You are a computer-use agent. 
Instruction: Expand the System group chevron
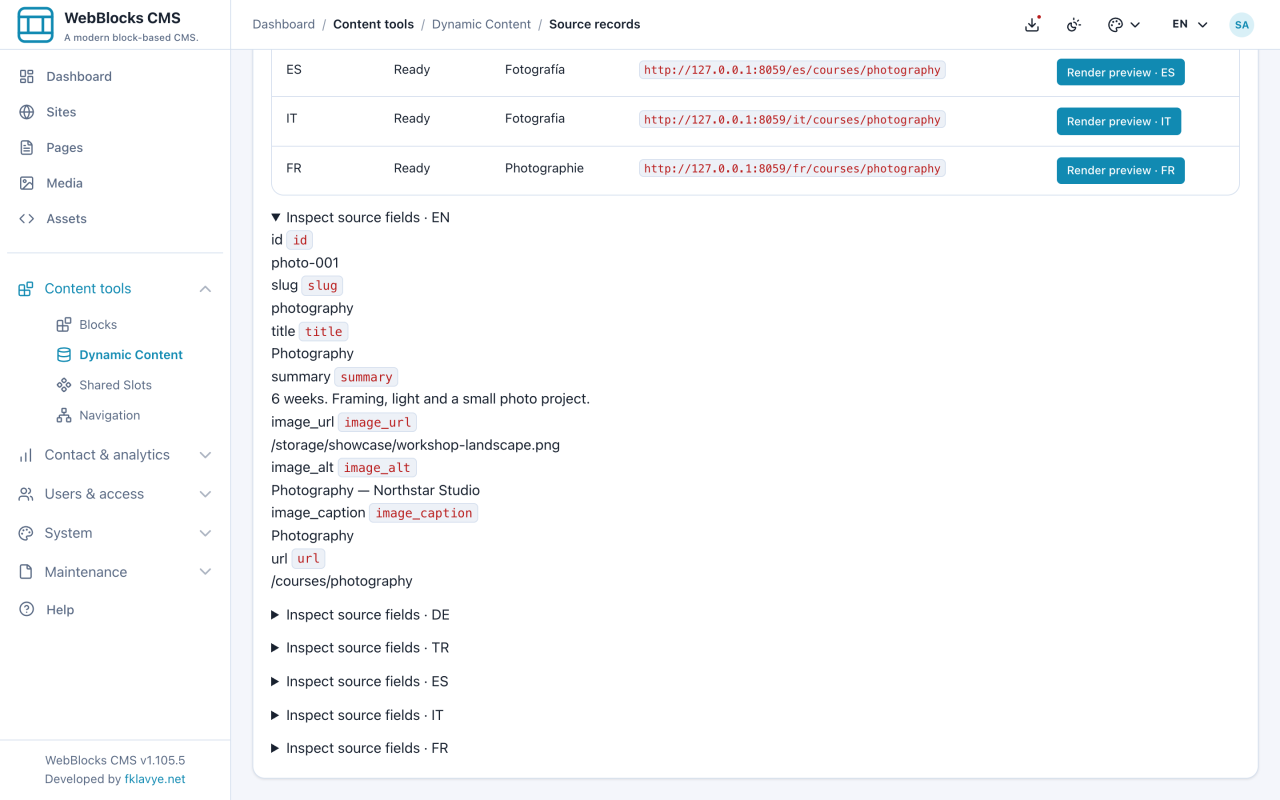[x=205, y=533]
